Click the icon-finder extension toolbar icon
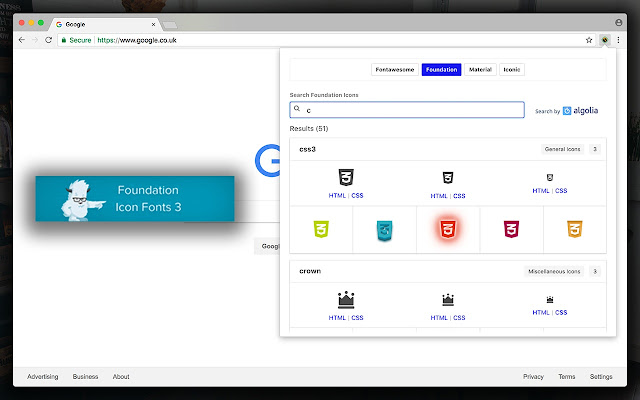640x400 pixels. 605,40
